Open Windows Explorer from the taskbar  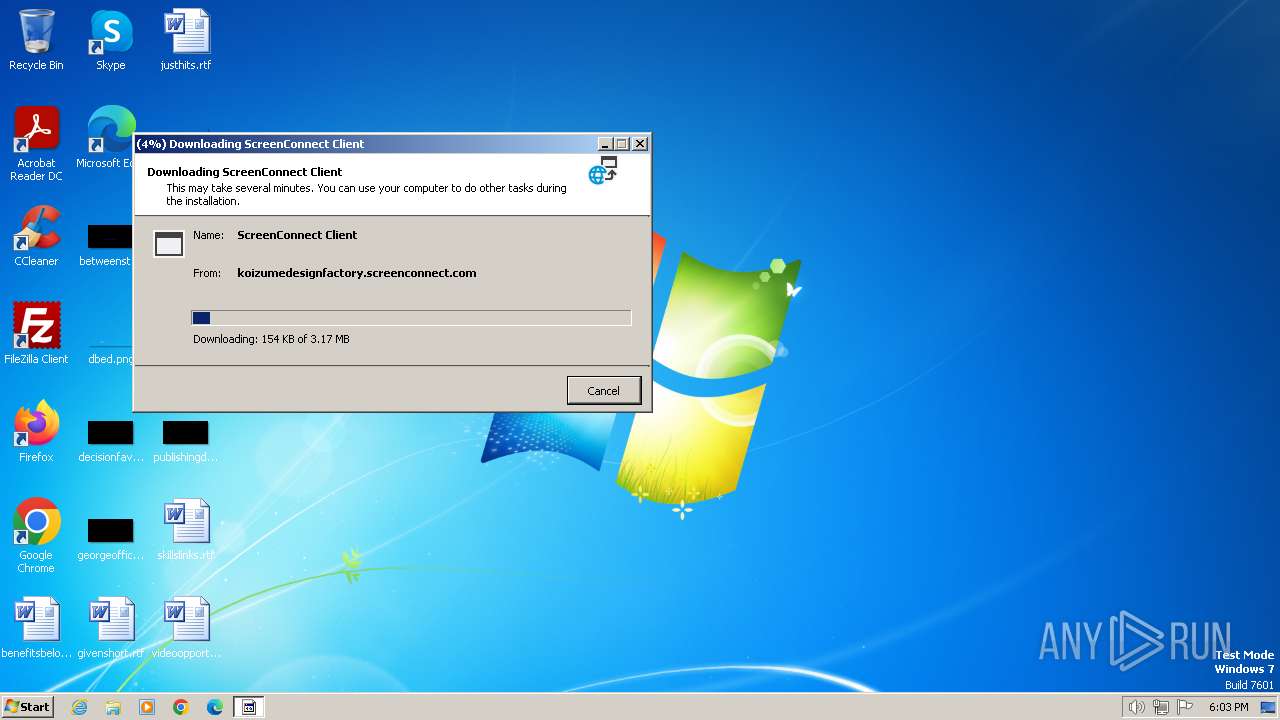click(x=113, y=707)
